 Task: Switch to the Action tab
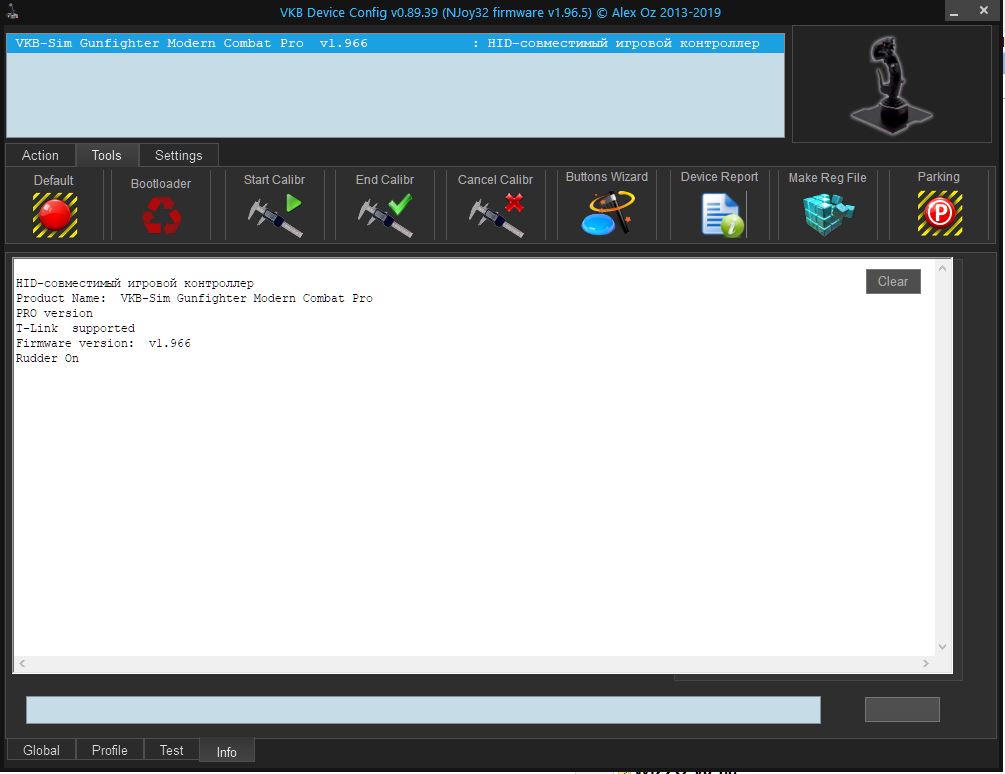click(40, 155)
